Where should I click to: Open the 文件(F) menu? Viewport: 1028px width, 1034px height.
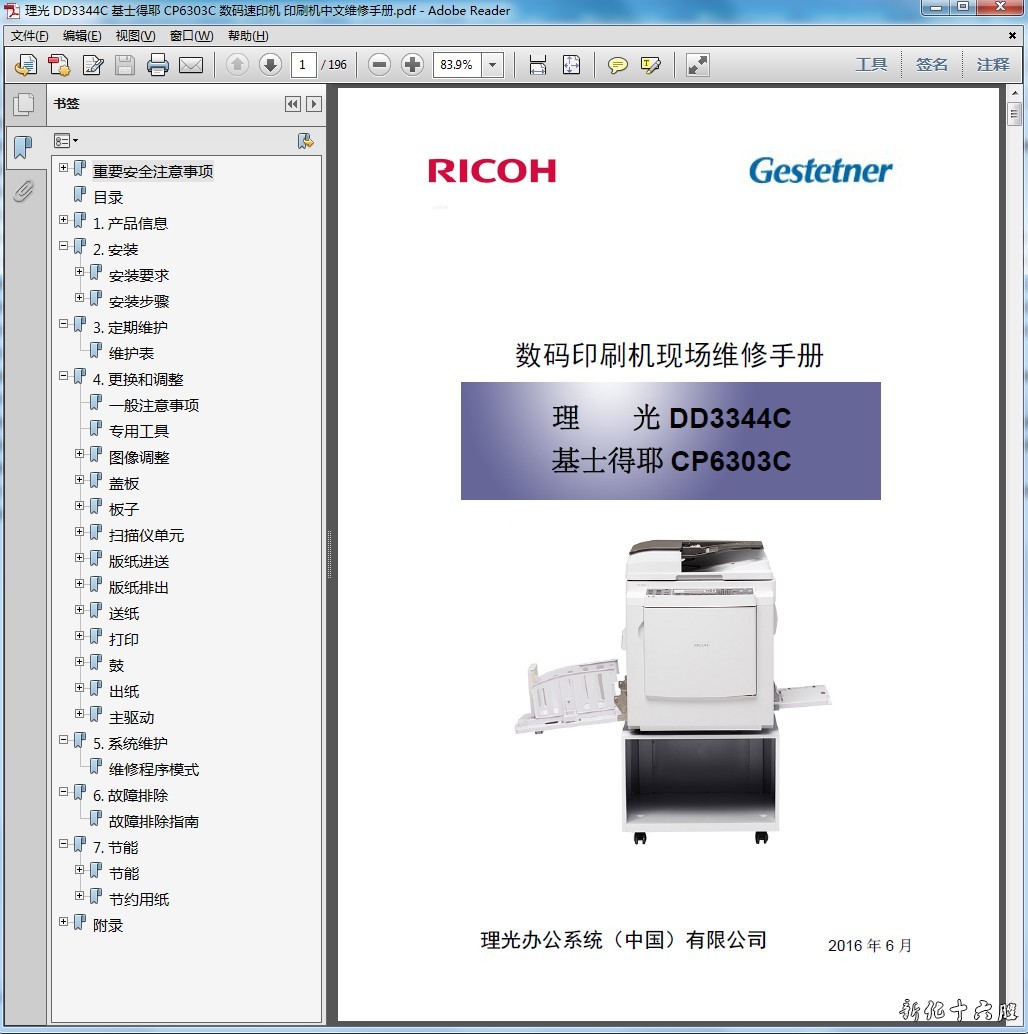point(30,36)
